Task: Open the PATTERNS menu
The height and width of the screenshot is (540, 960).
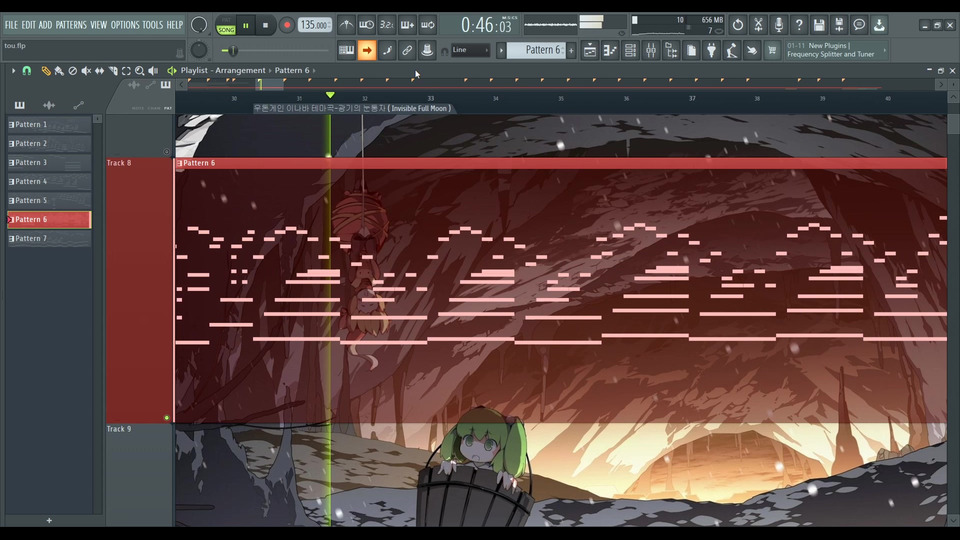Action: click(71, 25)
